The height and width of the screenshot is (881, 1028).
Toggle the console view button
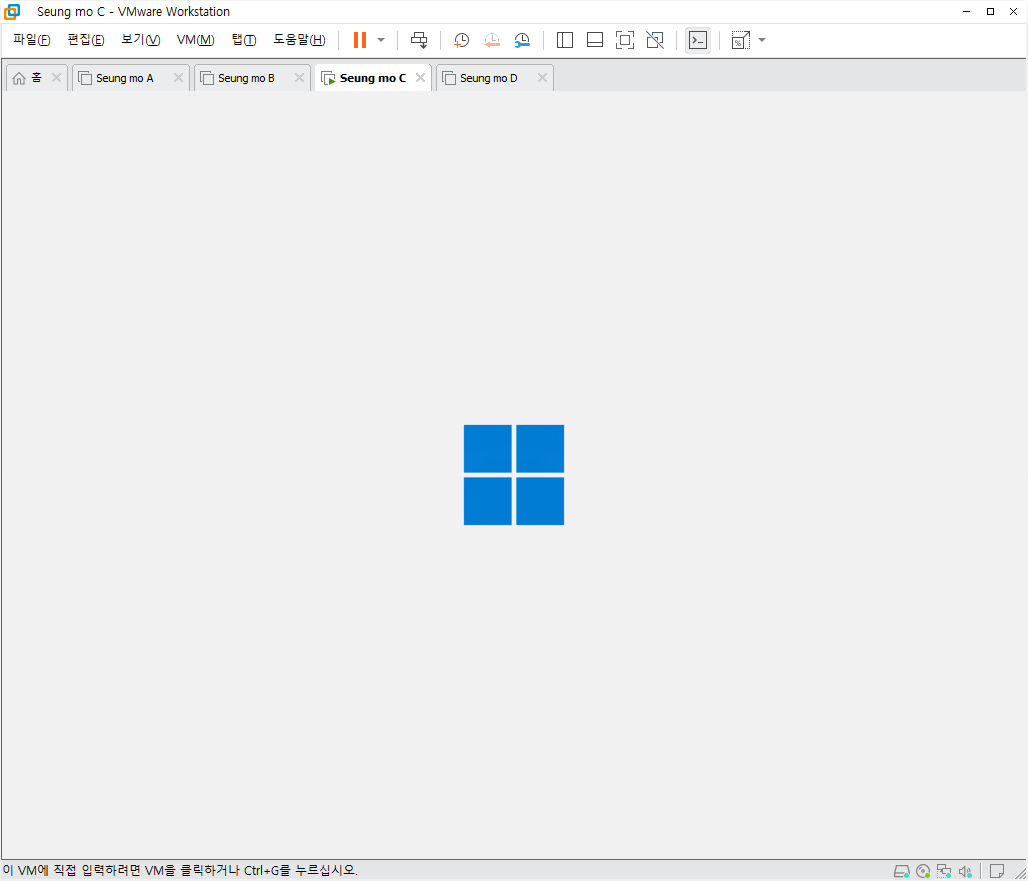pyautogui.click(x=698, y=40)
